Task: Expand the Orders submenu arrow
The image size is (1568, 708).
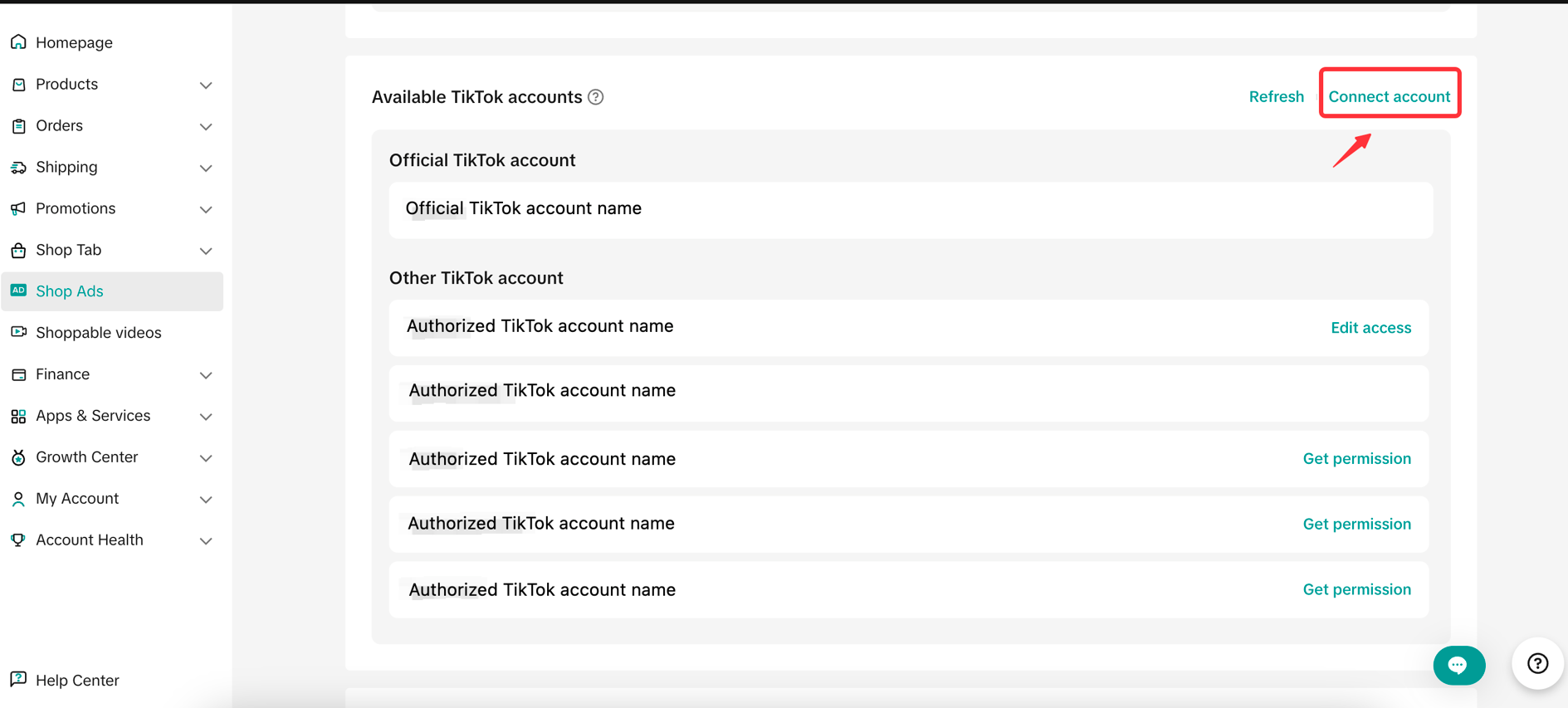Action: (206, 127)
